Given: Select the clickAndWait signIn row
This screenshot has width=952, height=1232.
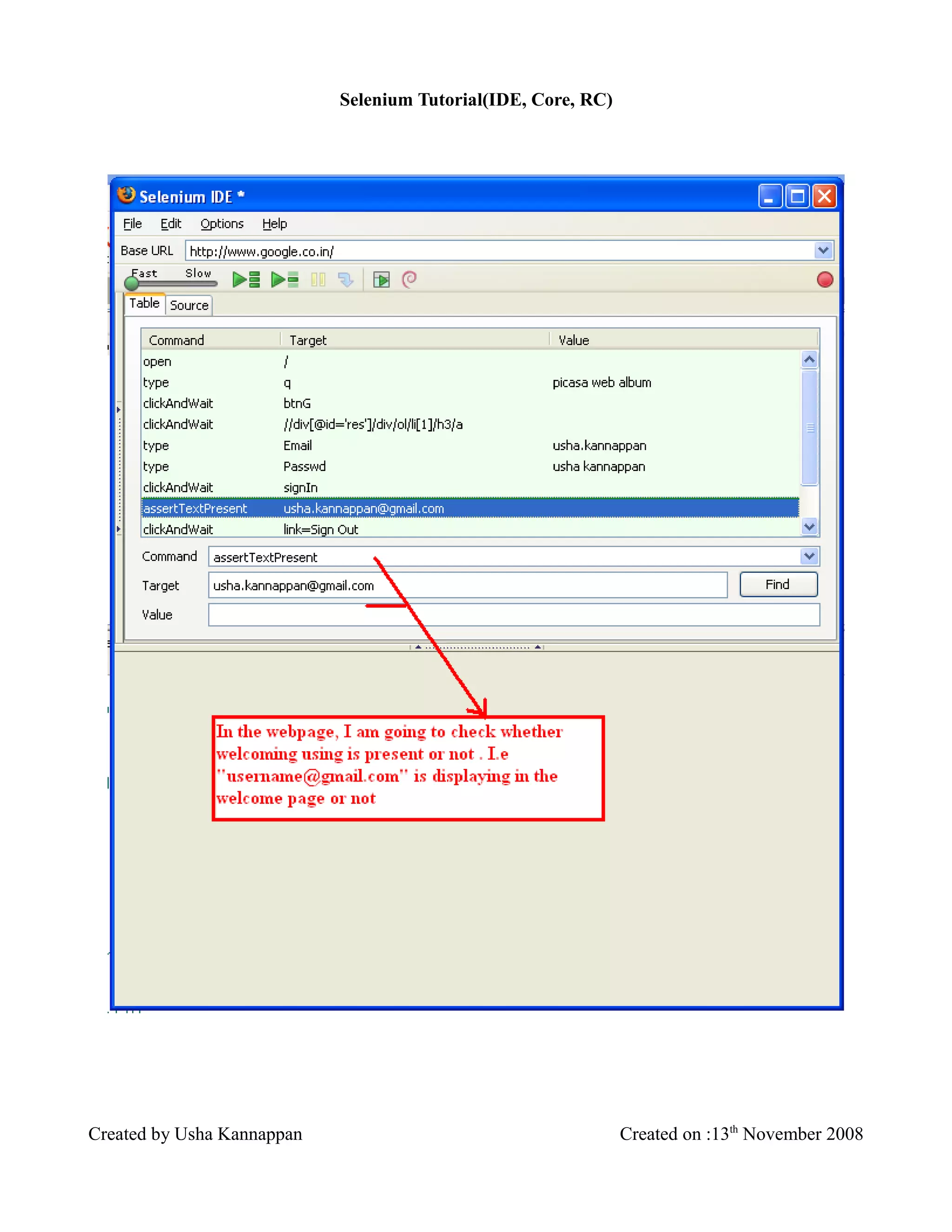Looking at the screenshot, I should pyautogui.click(x=470, y=487).
